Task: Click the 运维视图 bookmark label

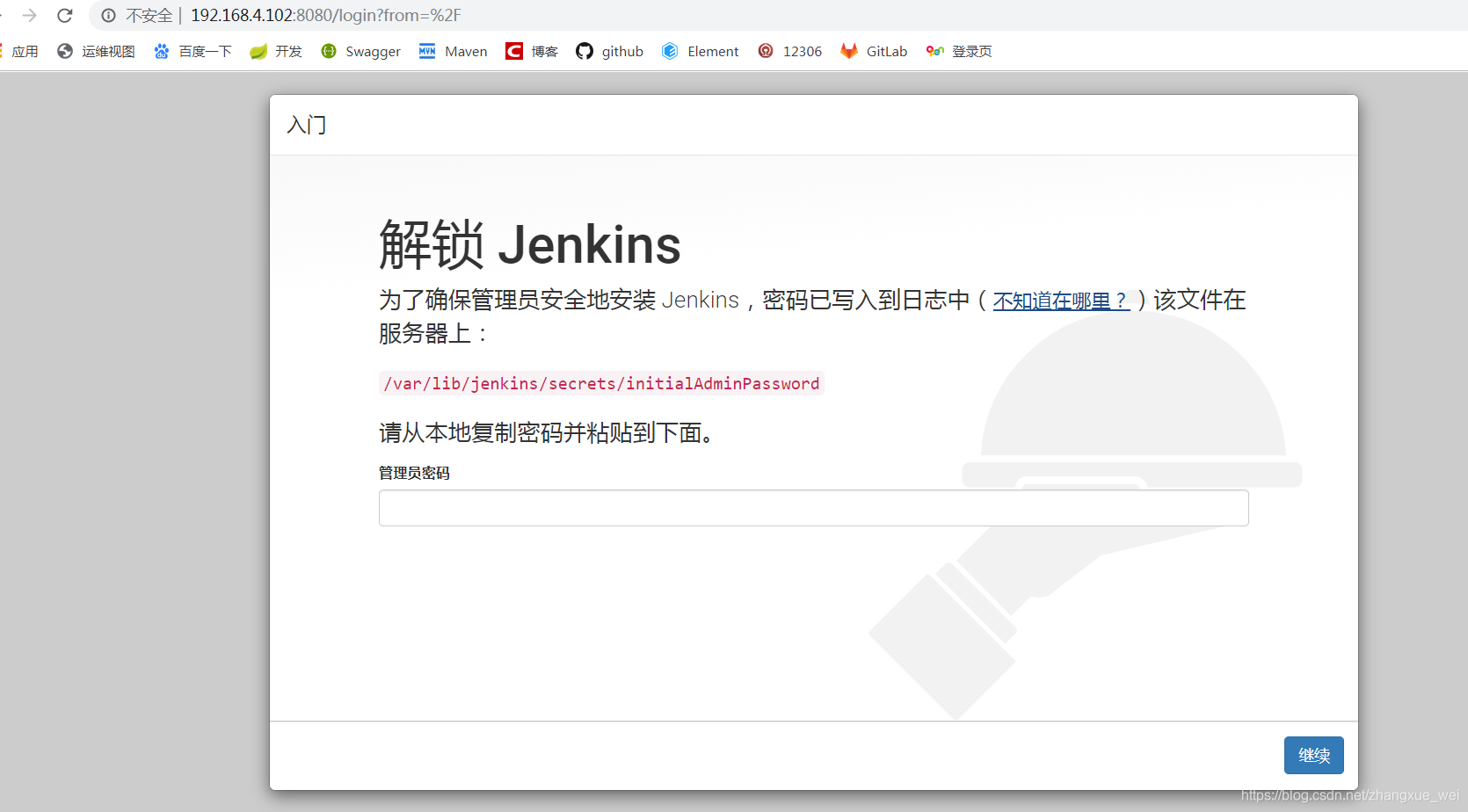Action: tap(108, 52)
